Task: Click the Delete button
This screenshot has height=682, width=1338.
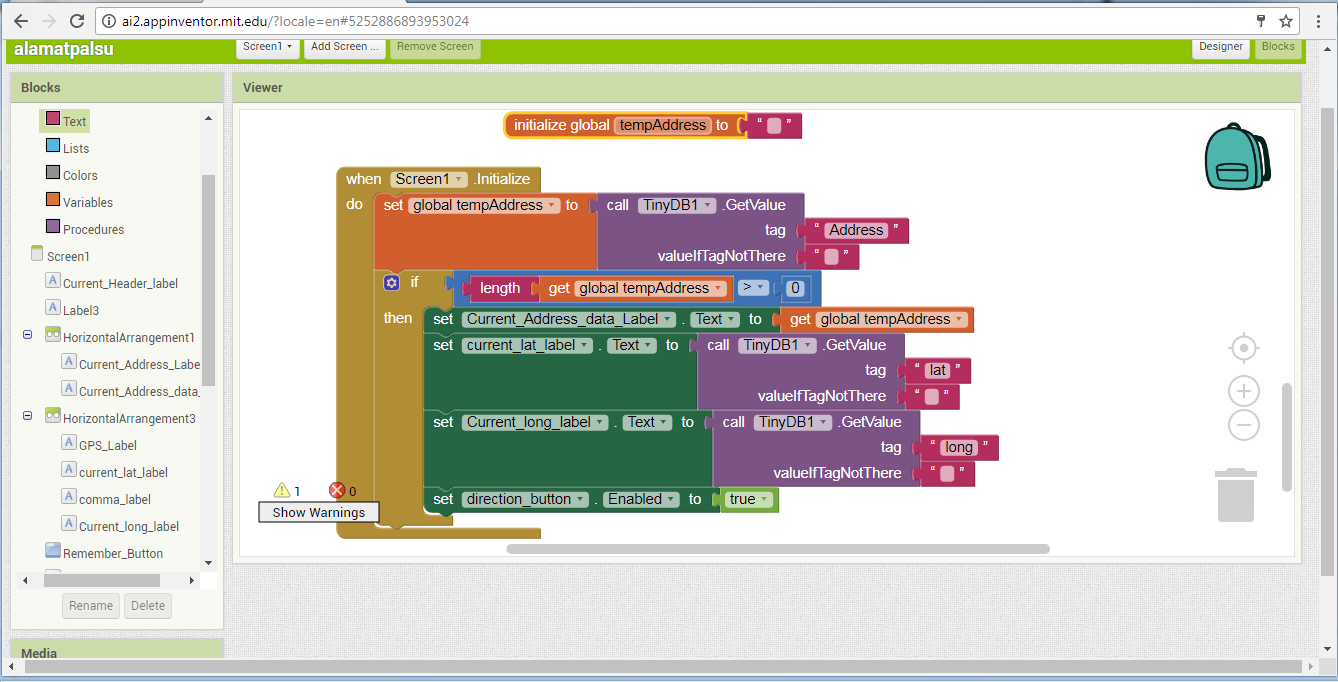Action: 148,605
